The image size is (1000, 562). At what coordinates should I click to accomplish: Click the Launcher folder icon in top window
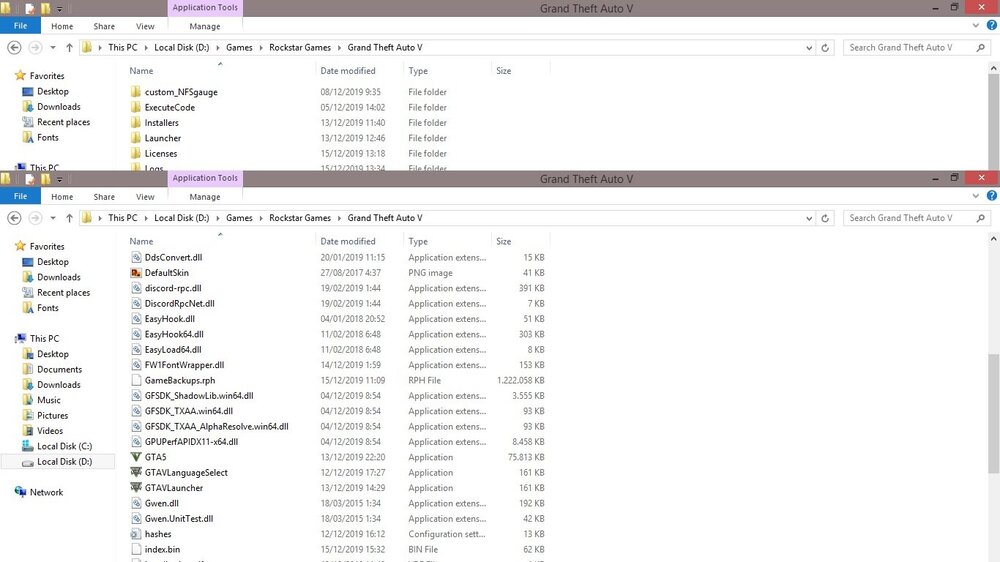pyautogui.click(x=136, y=138)
